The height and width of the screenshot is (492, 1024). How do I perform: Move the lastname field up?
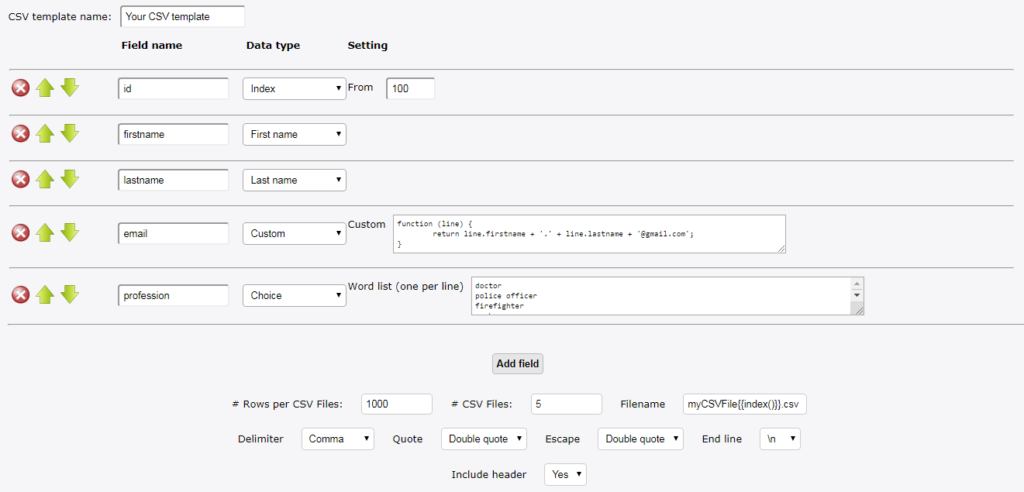pos(44,180)
